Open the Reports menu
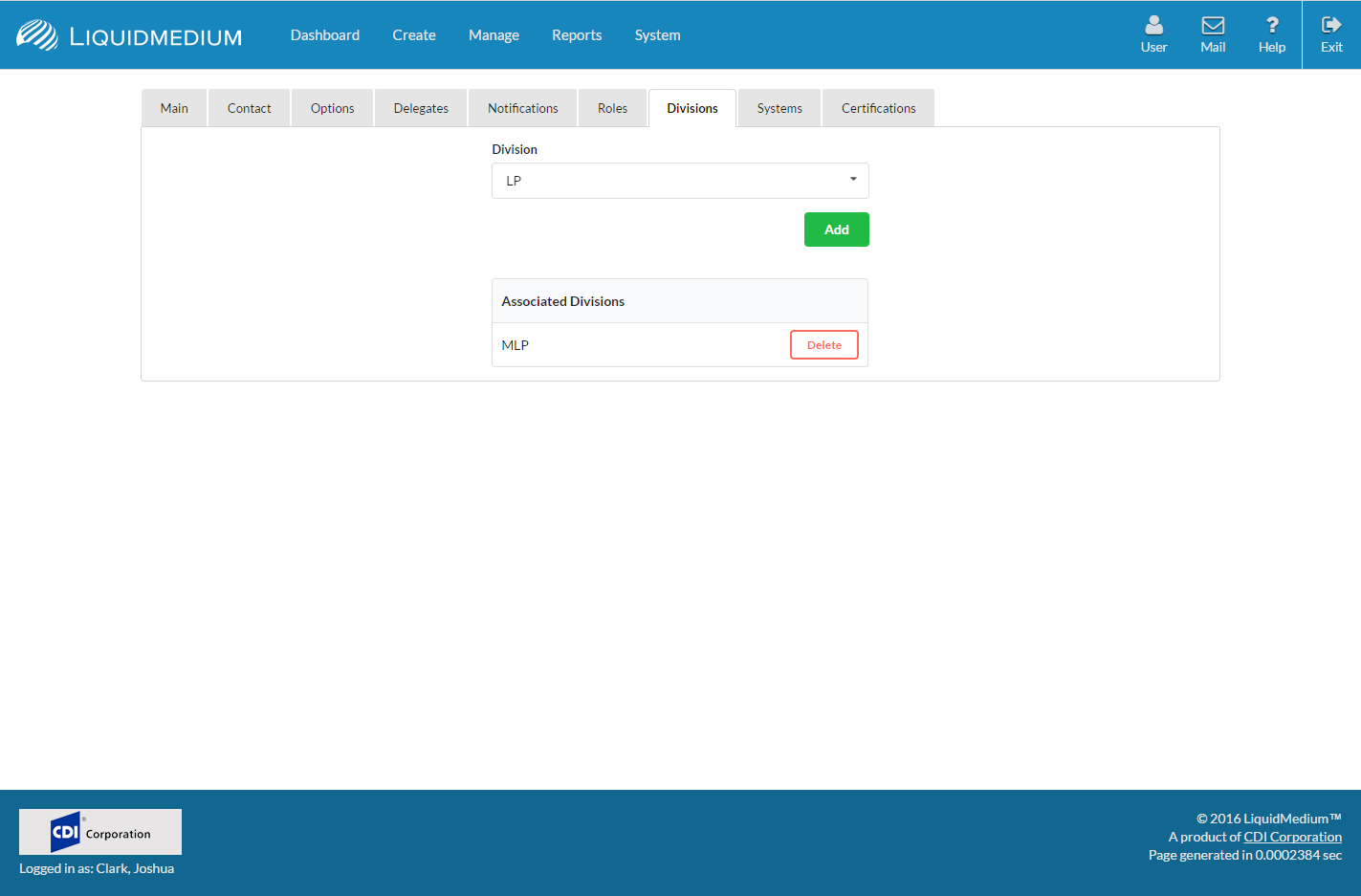 (577, 35)
